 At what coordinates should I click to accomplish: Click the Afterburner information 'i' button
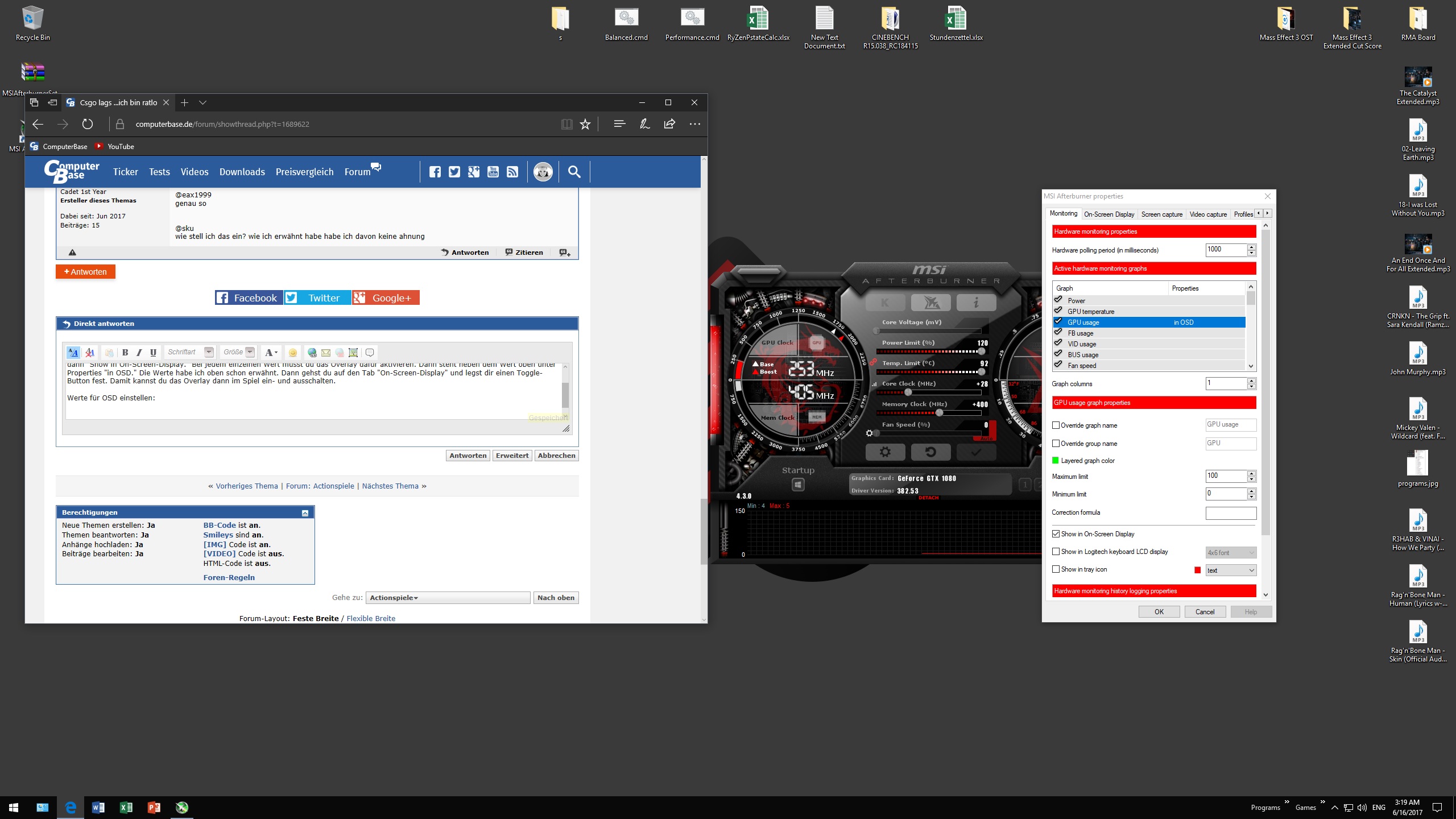pyautogui.click(x=976, y=303)
